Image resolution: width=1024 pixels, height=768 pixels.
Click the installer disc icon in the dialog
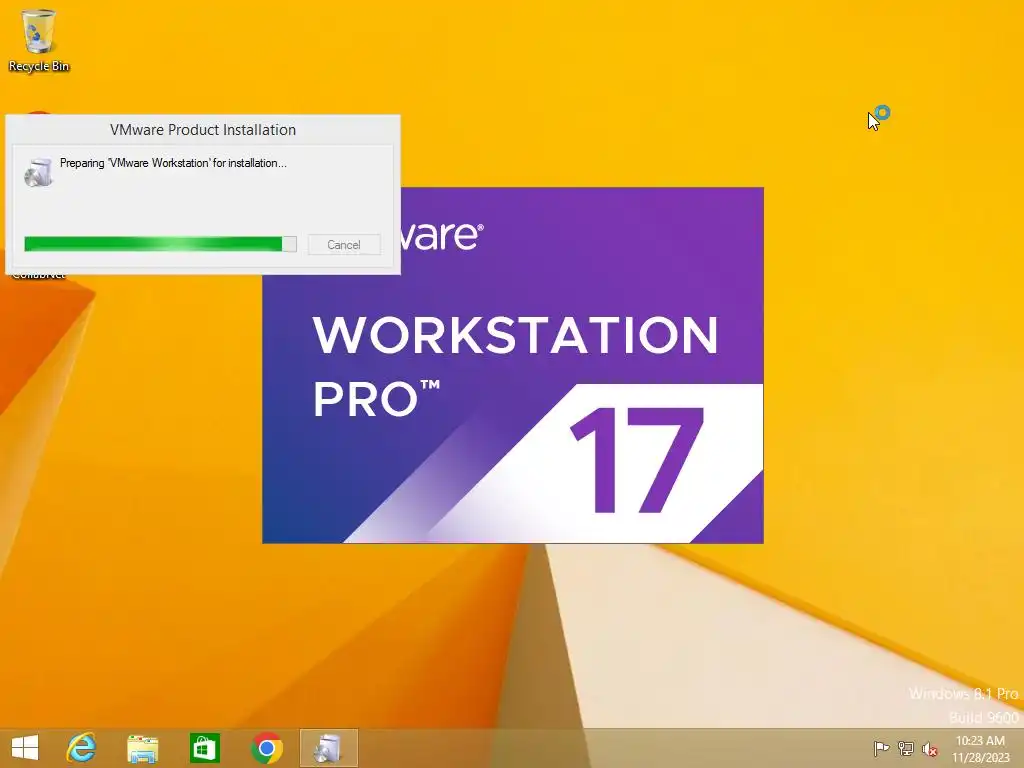point(38,172)
